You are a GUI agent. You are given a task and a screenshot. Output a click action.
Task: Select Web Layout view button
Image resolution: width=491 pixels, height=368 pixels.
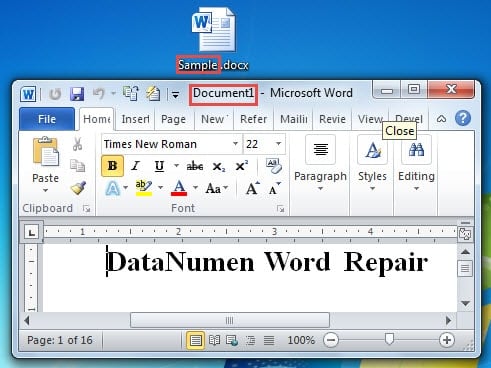click(x=232, y=340)
